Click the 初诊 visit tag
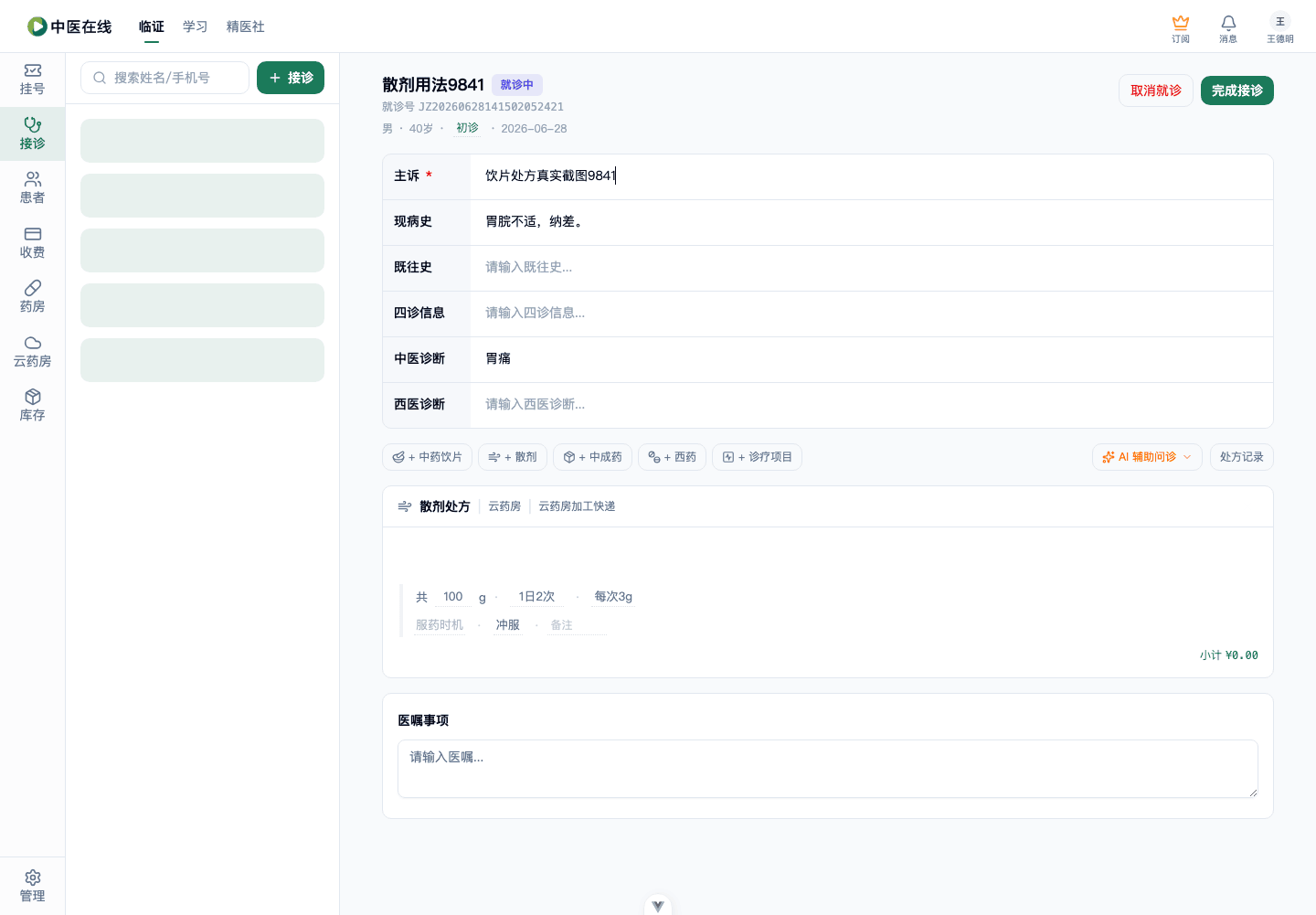Image resolution: width=1316 pixels, height=915 pixels. pos(467,128)
